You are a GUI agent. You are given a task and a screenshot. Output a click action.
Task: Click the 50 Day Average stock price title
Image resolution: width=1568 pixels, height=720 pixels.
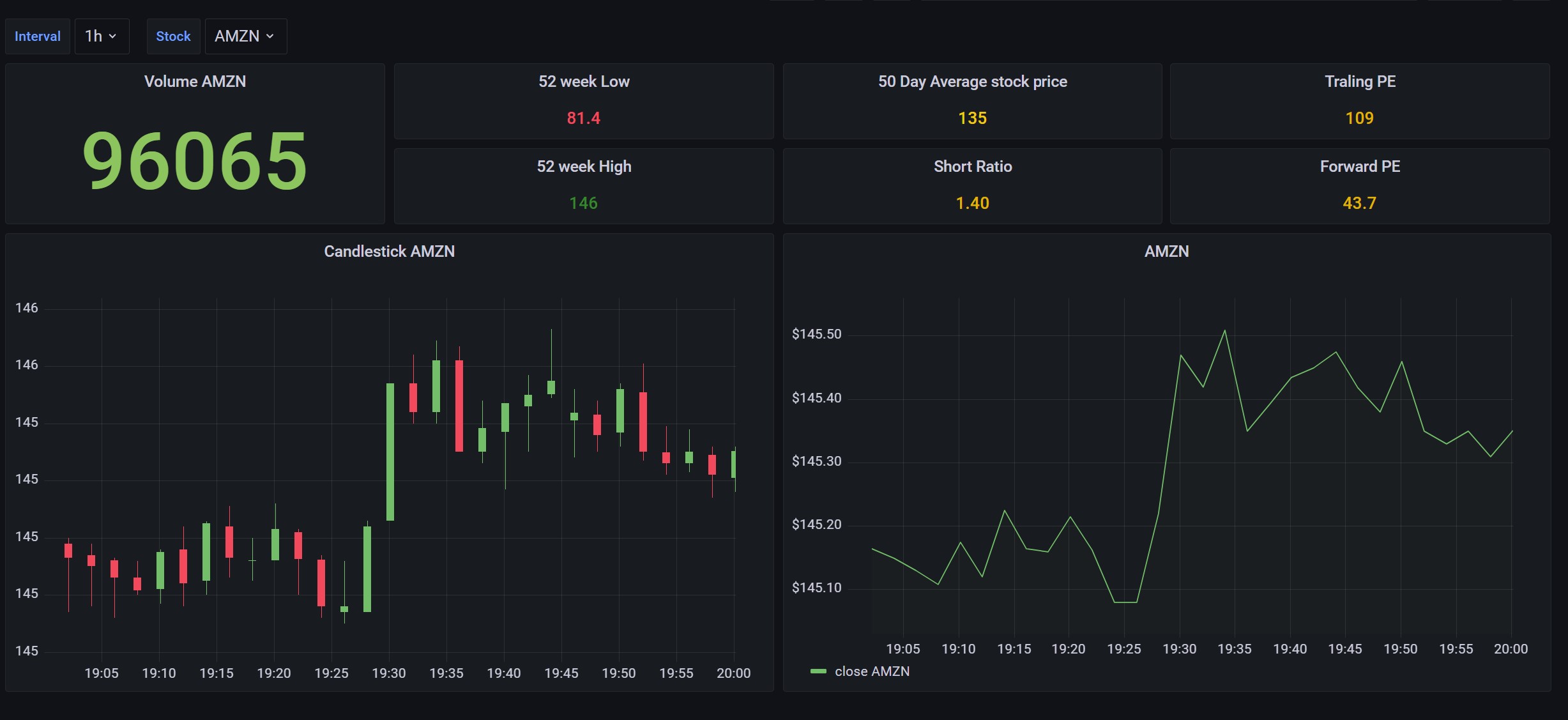[x=972, y=81]
